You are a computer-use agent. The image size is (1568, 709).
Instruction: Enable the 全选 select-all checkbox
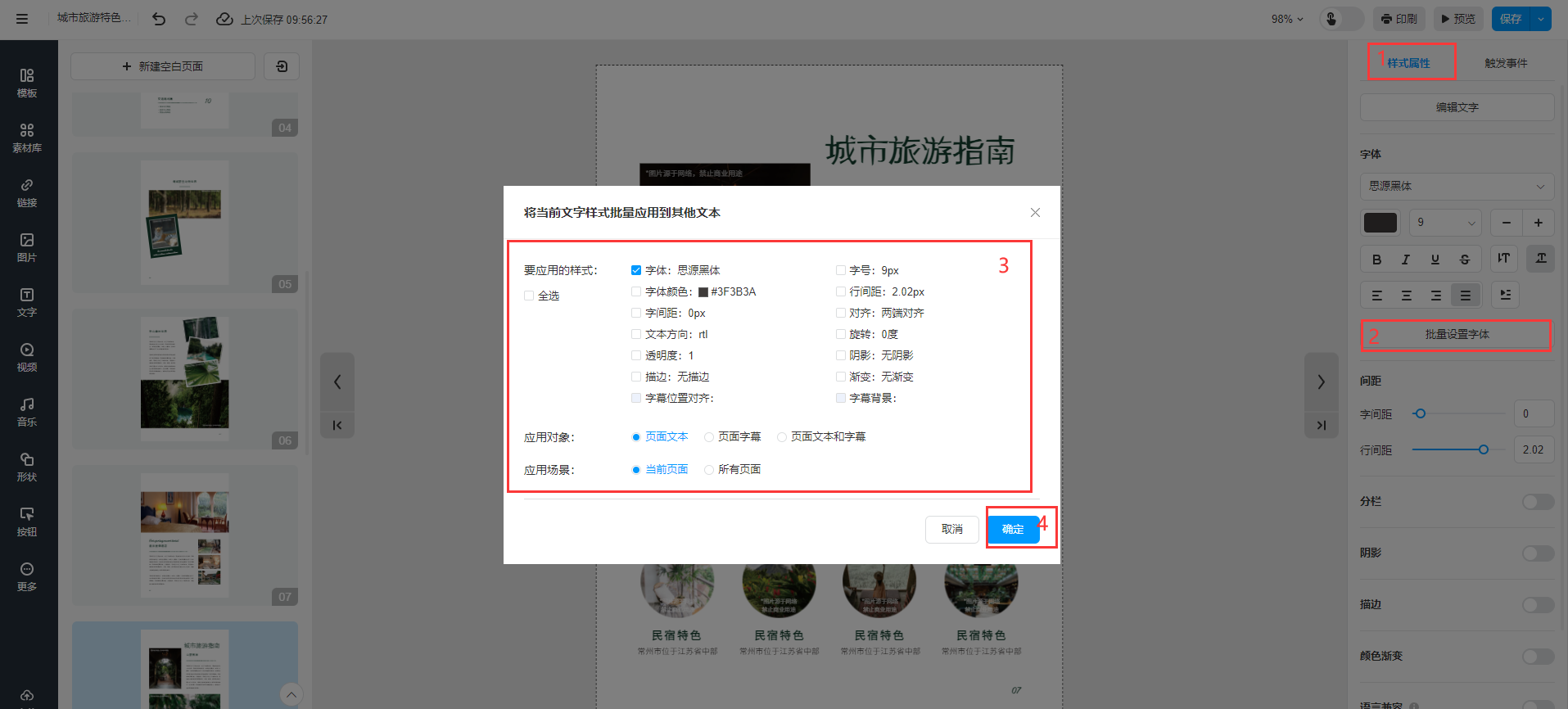[529, 296]
